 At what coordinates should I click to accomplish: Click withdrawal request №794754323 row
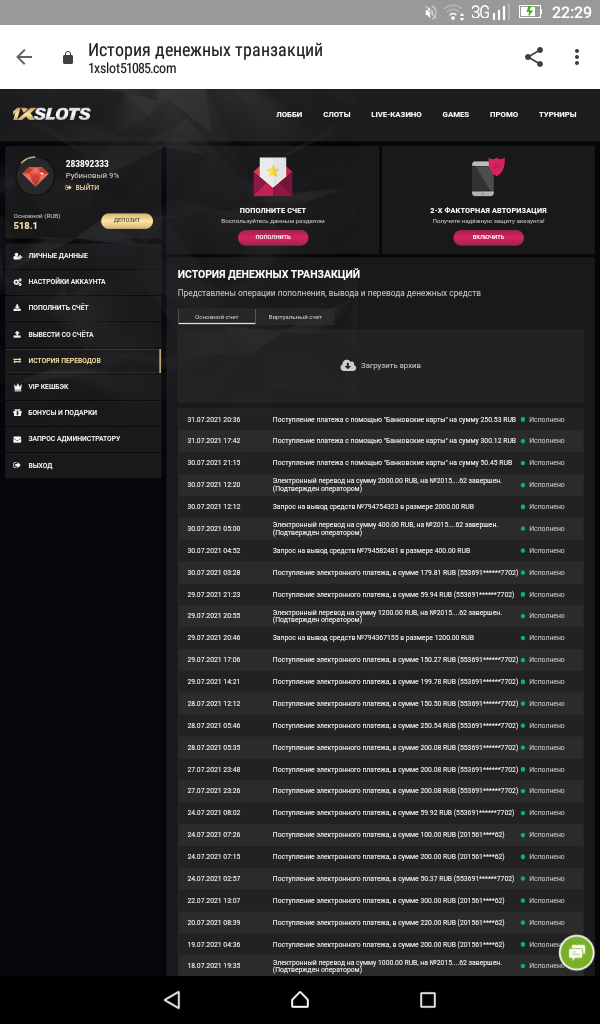(381, 507)
